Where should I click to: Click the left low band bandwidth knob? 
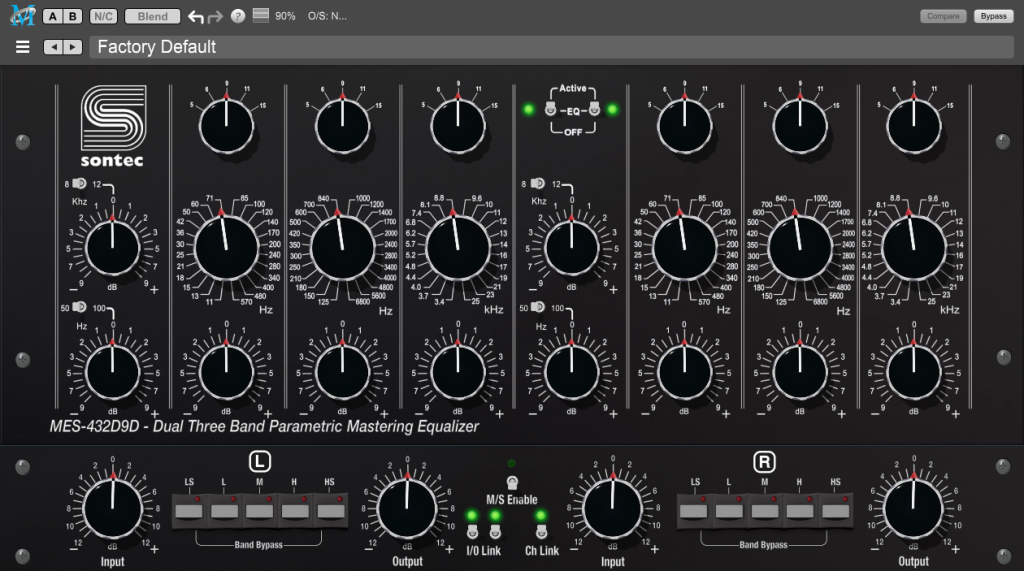click(227, 127)
